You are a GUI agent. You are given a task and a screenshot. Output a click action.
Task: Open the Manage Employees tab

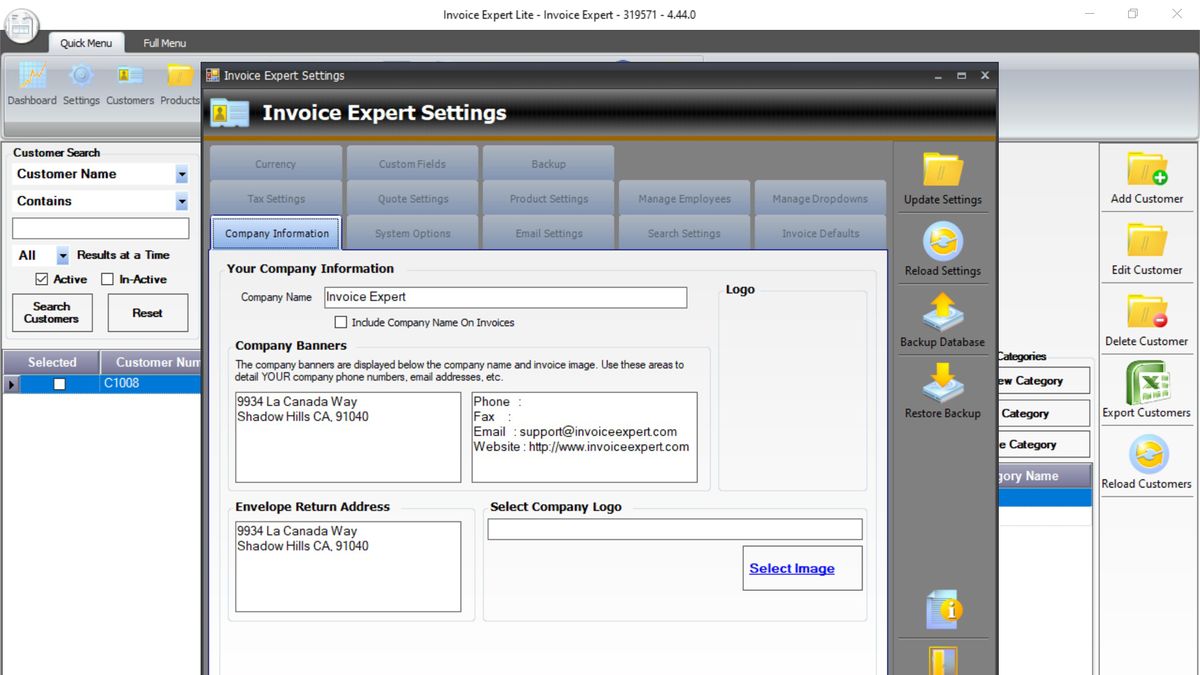tap(684, 198)
